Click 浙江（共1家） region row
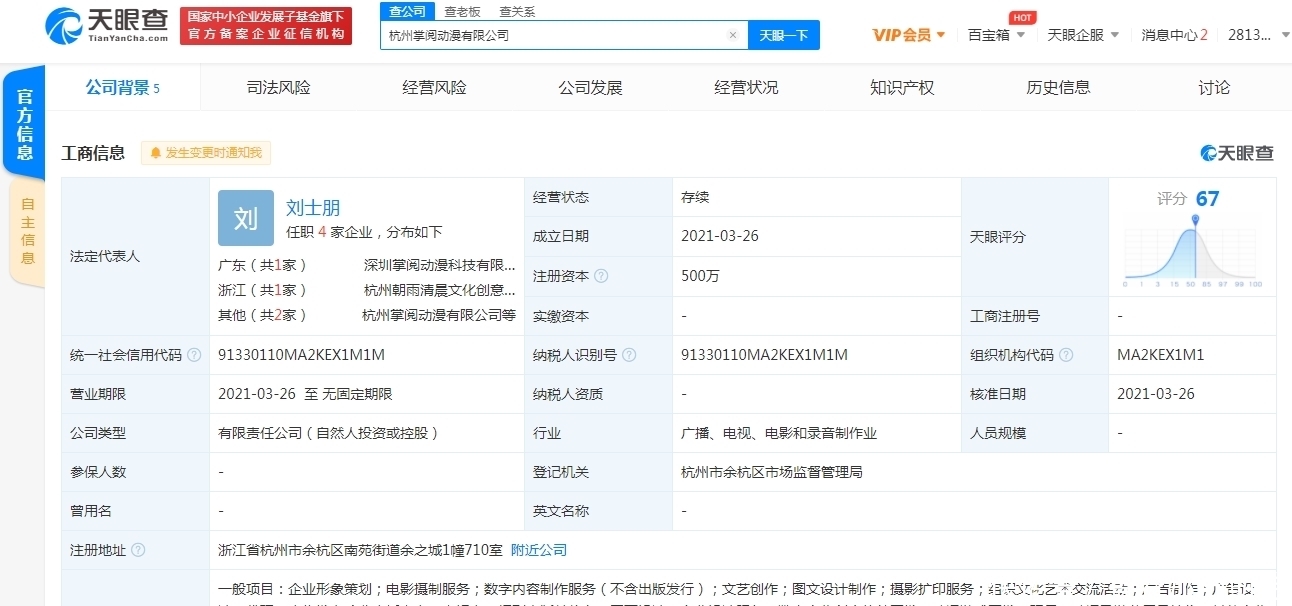Viewport: 1292px width, 606px height. (263, 290)
